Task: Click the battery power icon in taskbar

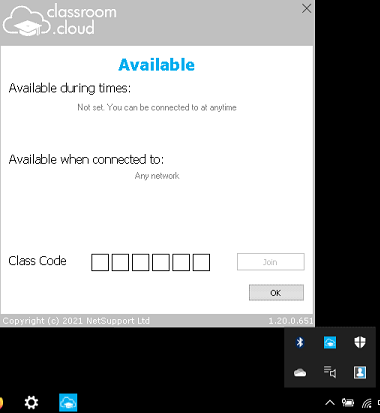Action: pyautogui.click(x=348, y=403)
